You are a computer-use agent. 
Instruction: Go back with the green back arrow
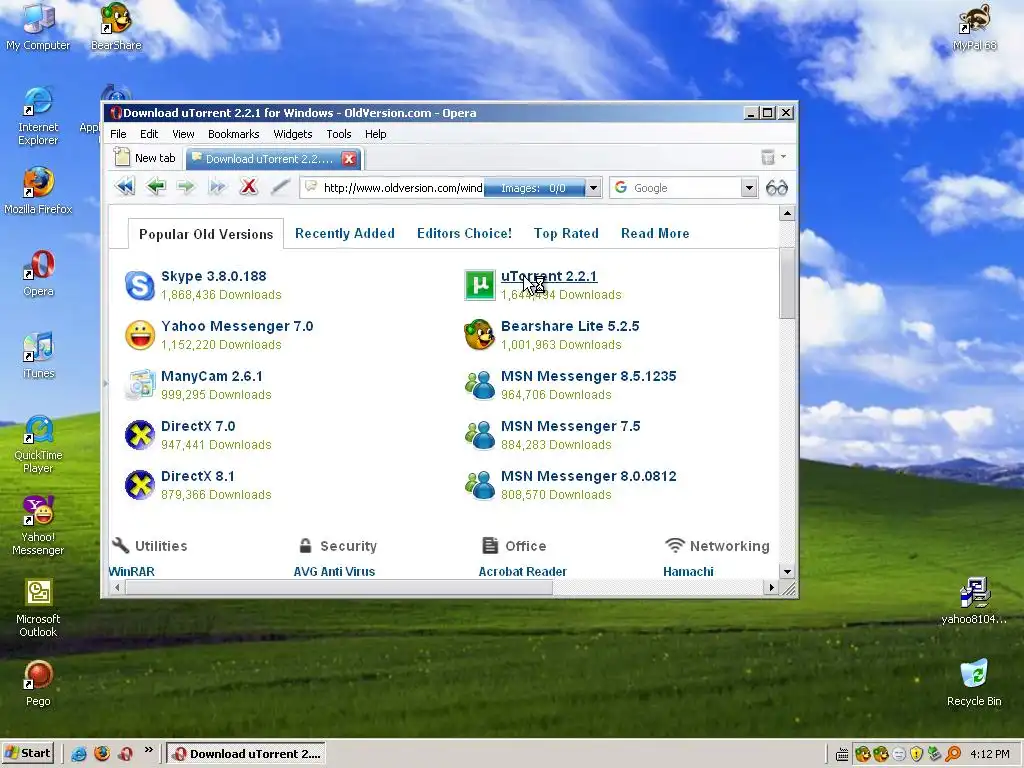(155, 187)
